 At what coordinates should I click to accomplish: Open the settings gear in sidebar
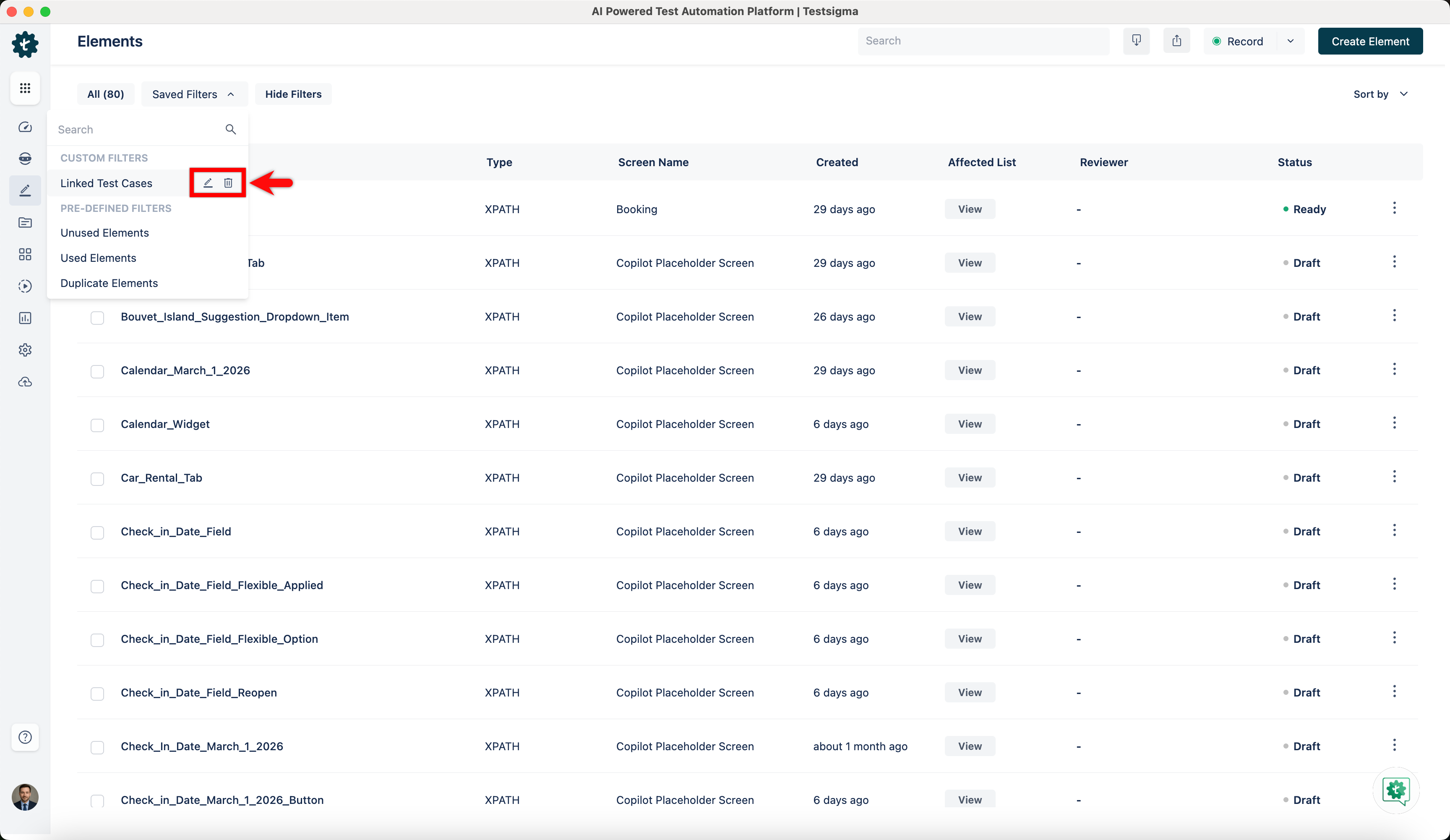click(25, 350)
